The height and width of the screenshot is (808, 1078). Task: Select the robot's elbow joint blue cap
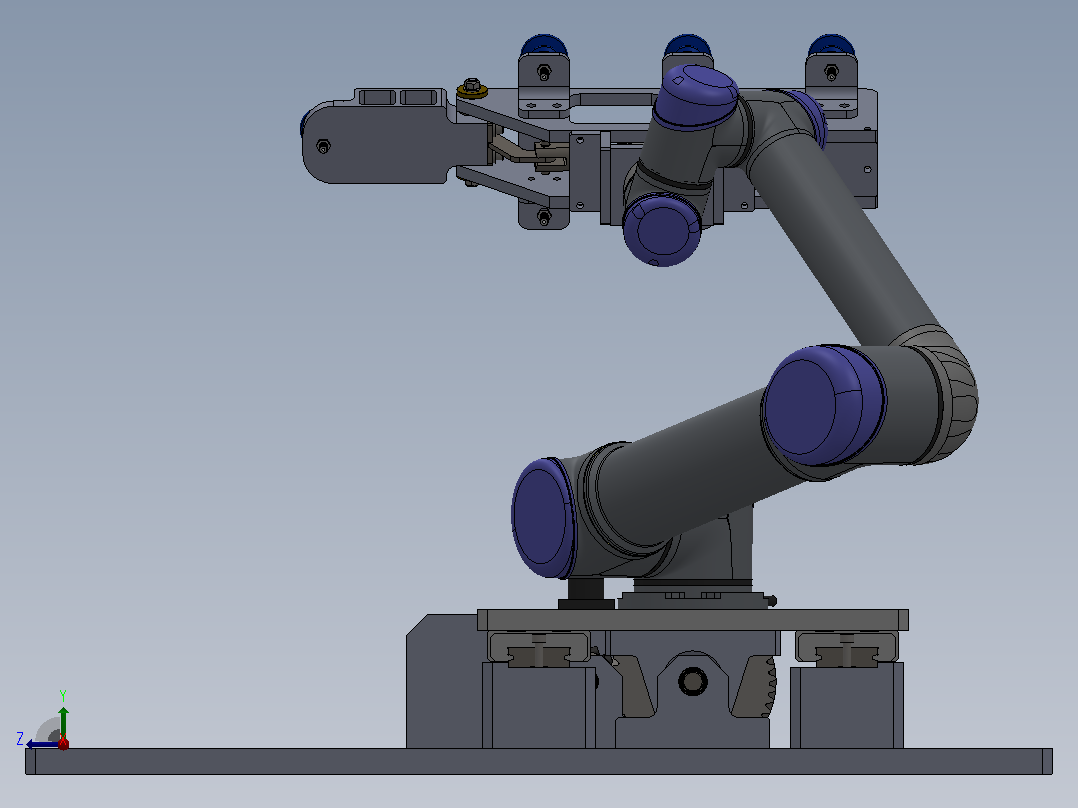[x=824, y=404]
